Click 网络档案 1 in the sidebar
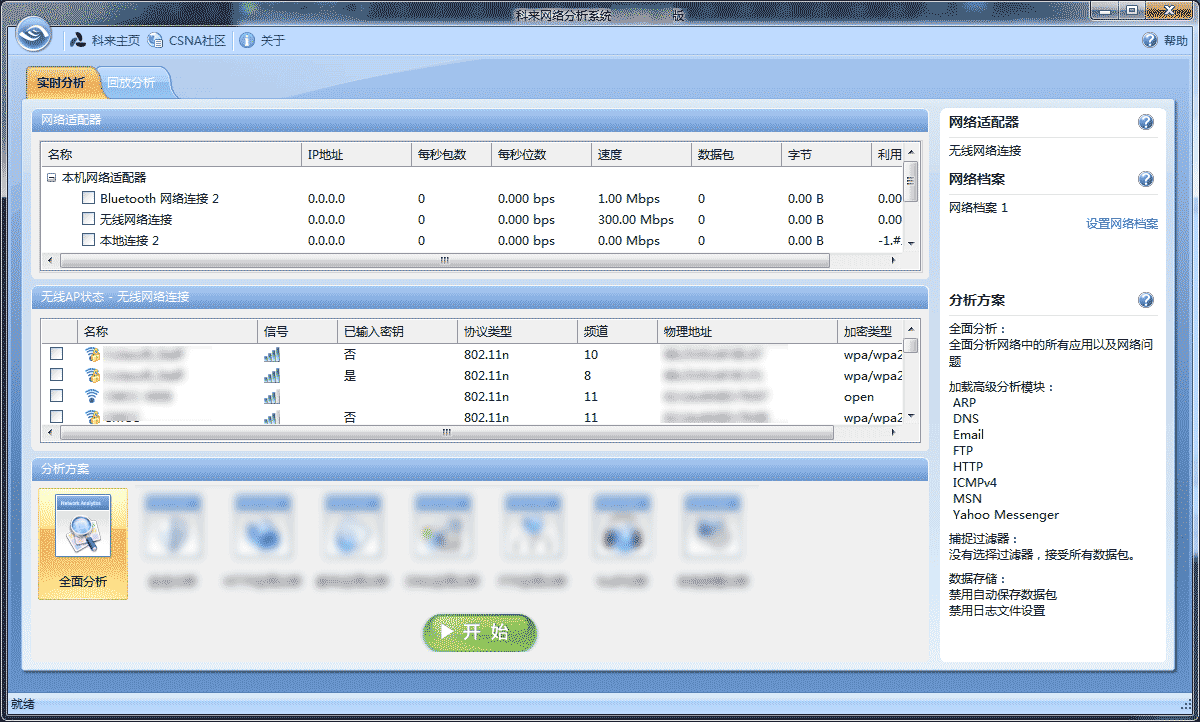The image size is (1200, 722). click(x=979, y=207)
